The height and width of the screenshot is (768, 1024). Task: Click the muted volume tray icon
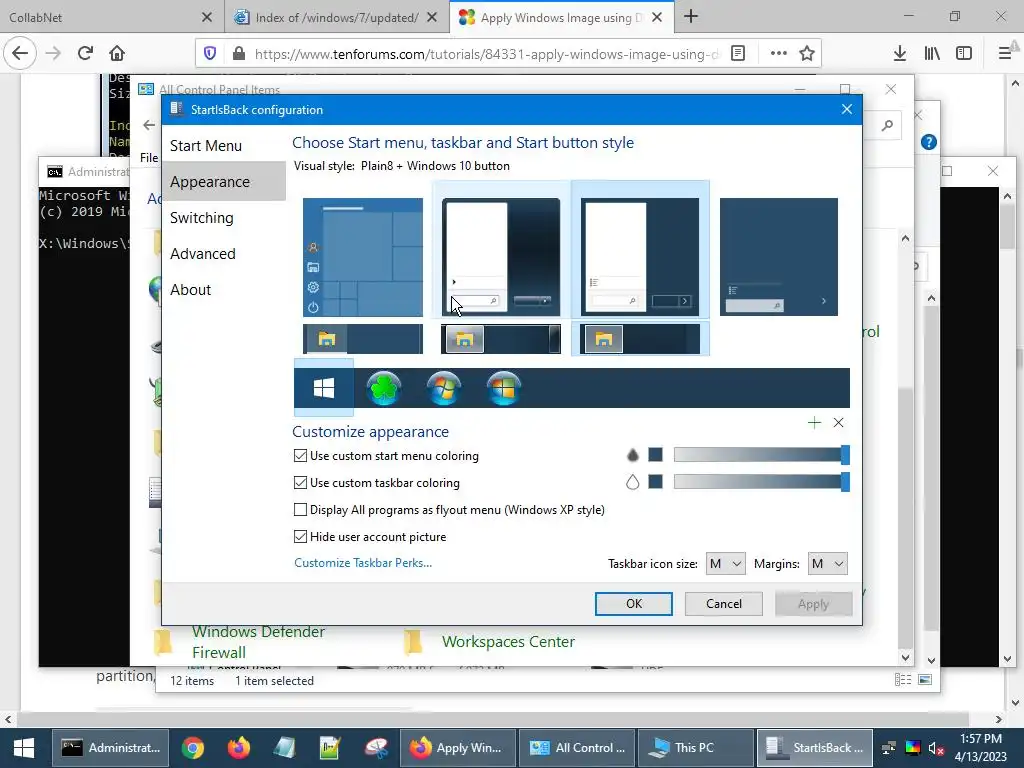[936, 748]
